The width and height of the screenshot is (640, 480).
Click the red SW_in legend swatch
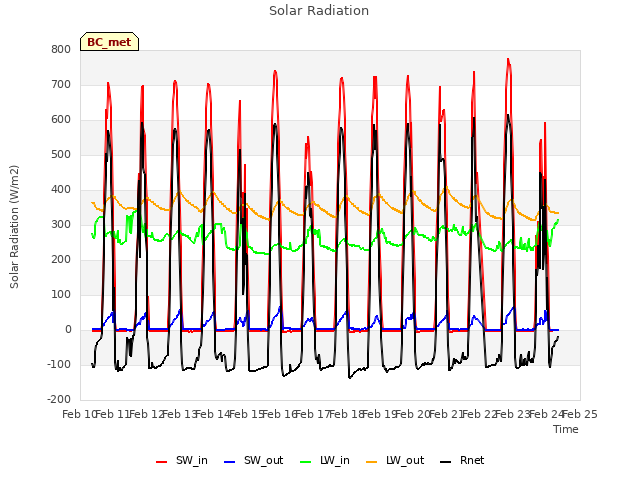[x=162, y=462]
